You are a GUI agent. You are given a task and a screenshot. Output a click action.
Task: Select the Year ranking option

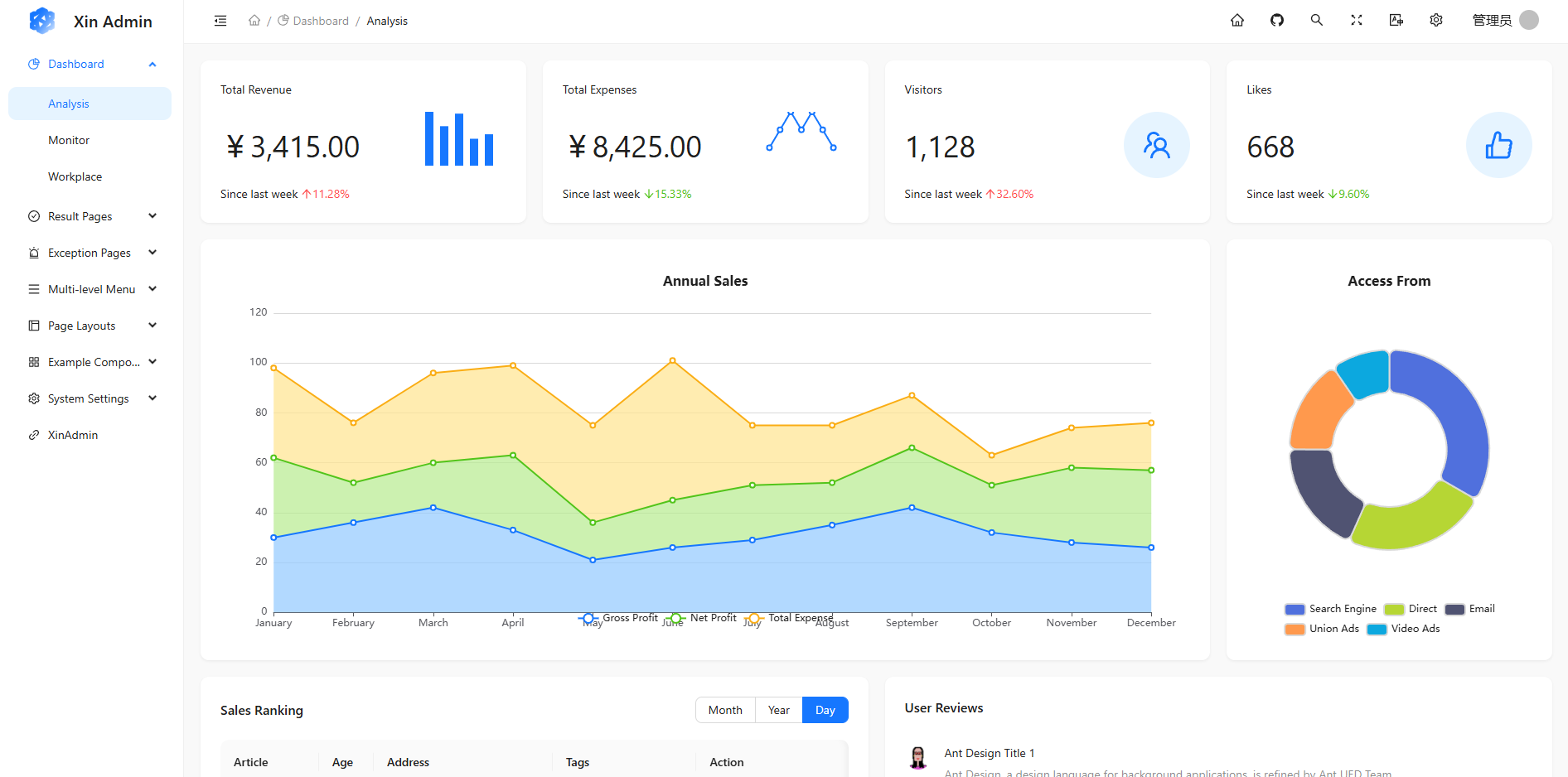tap(778, 710)
